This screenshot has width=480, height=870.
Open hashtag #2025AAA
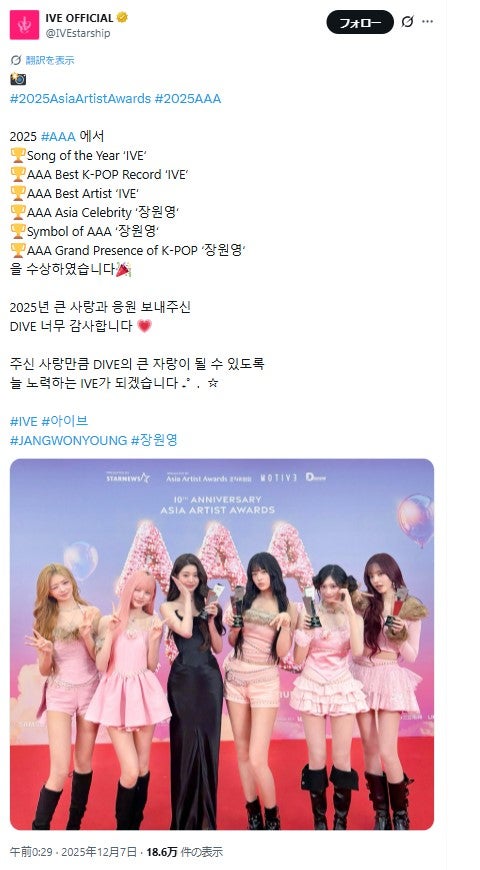point(188,99)
